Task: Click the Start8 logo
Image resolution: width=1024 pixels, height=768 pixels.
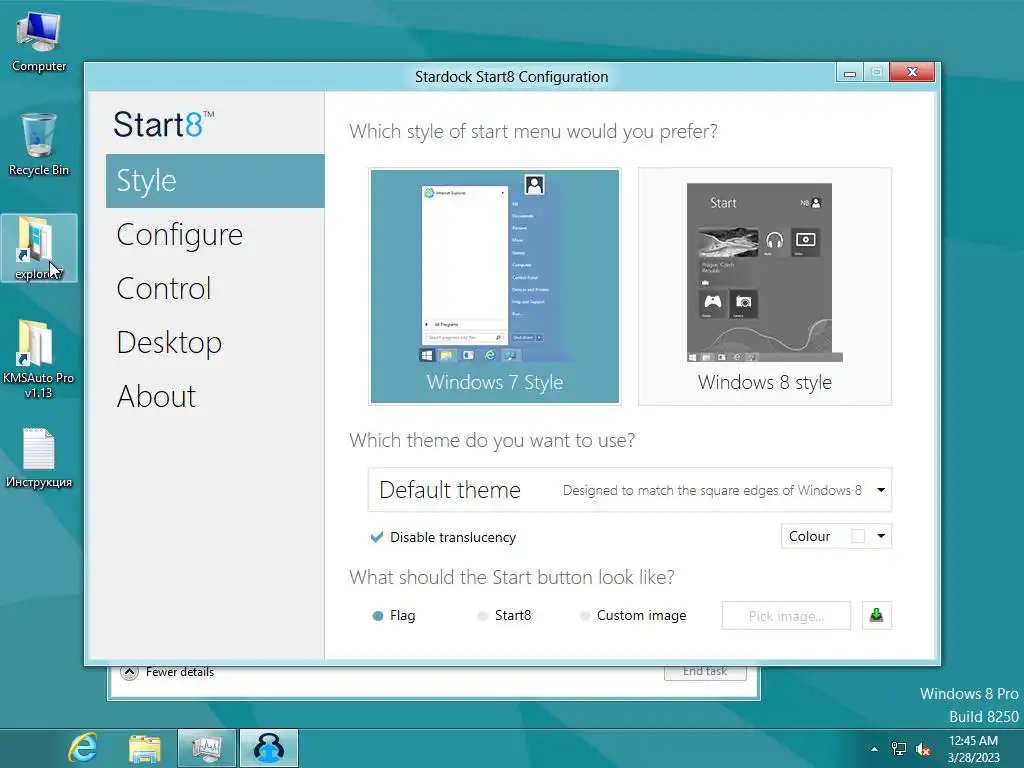Action: (x=163, y=124)
